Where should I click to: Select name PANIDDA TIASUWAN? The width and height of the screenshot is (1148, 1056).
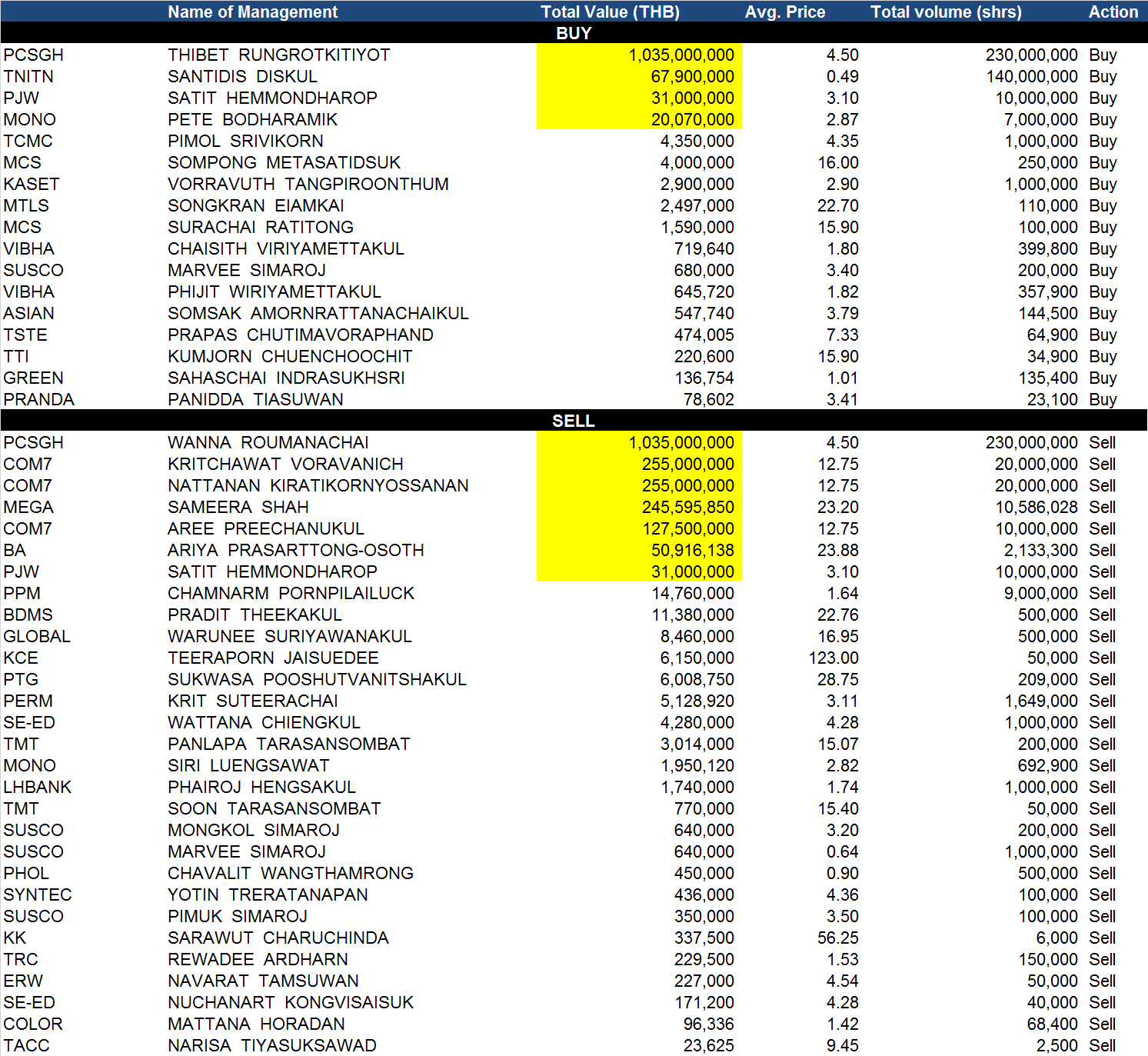(255, 399)
